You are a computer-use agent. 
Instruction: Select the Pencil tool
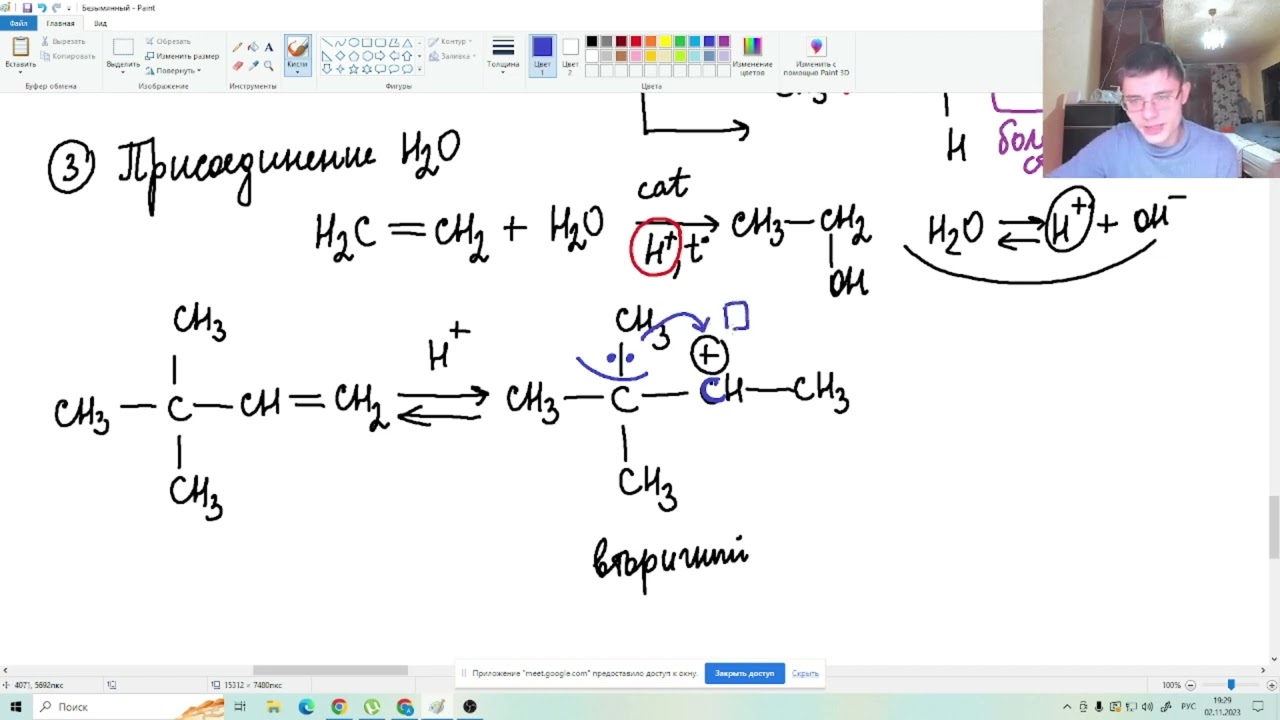pos(237,47)
